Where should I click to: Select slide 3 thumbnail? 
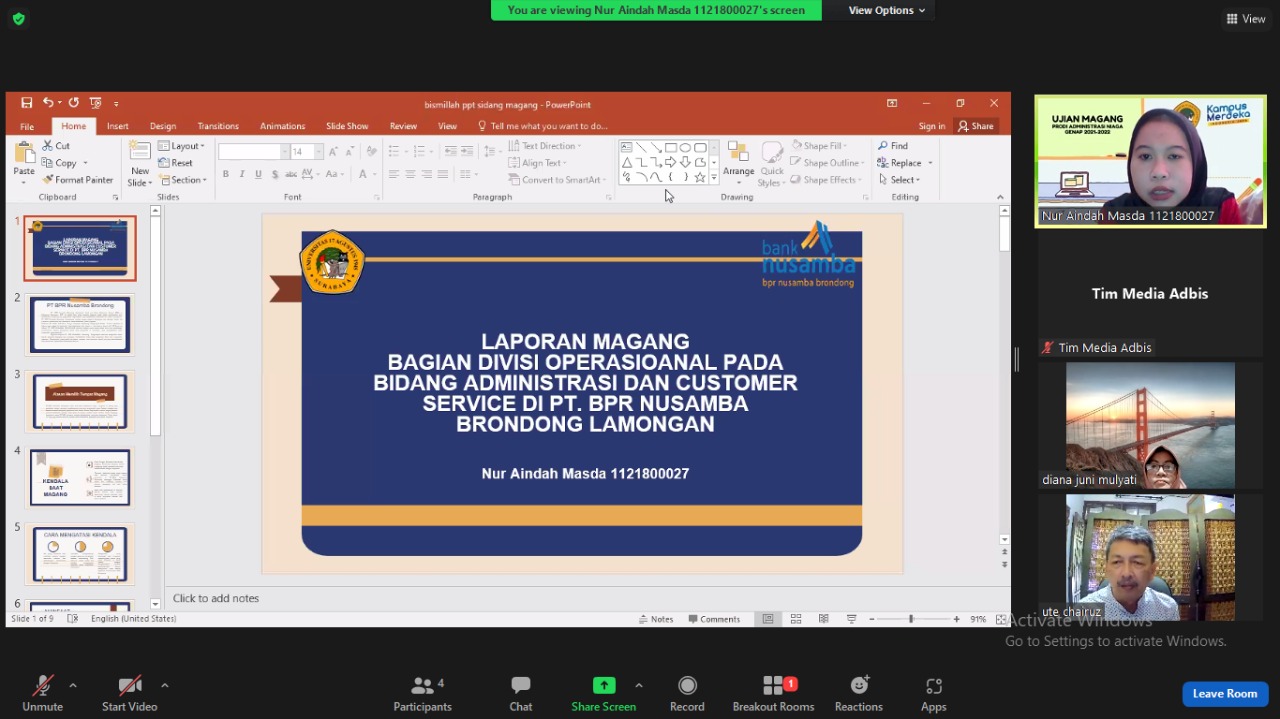pyautogui.click(x=80, y=401)
